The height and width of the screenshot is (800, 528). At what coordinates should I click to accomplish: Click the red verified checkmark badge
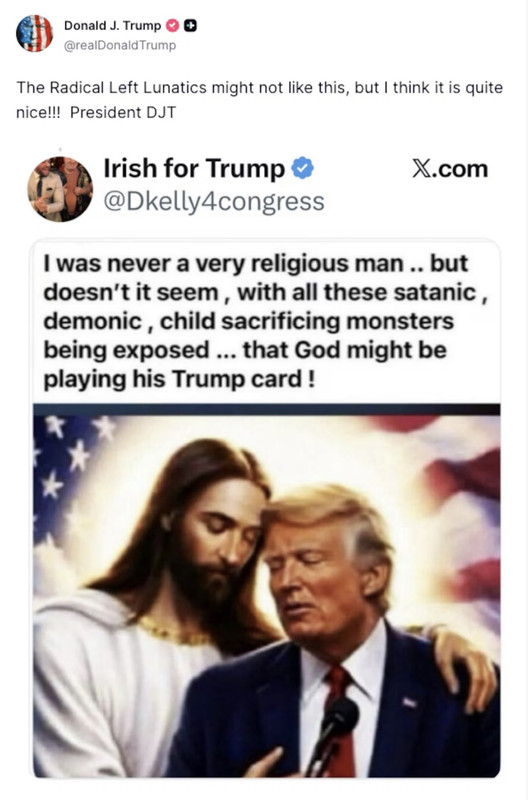(x=173, y=26)
